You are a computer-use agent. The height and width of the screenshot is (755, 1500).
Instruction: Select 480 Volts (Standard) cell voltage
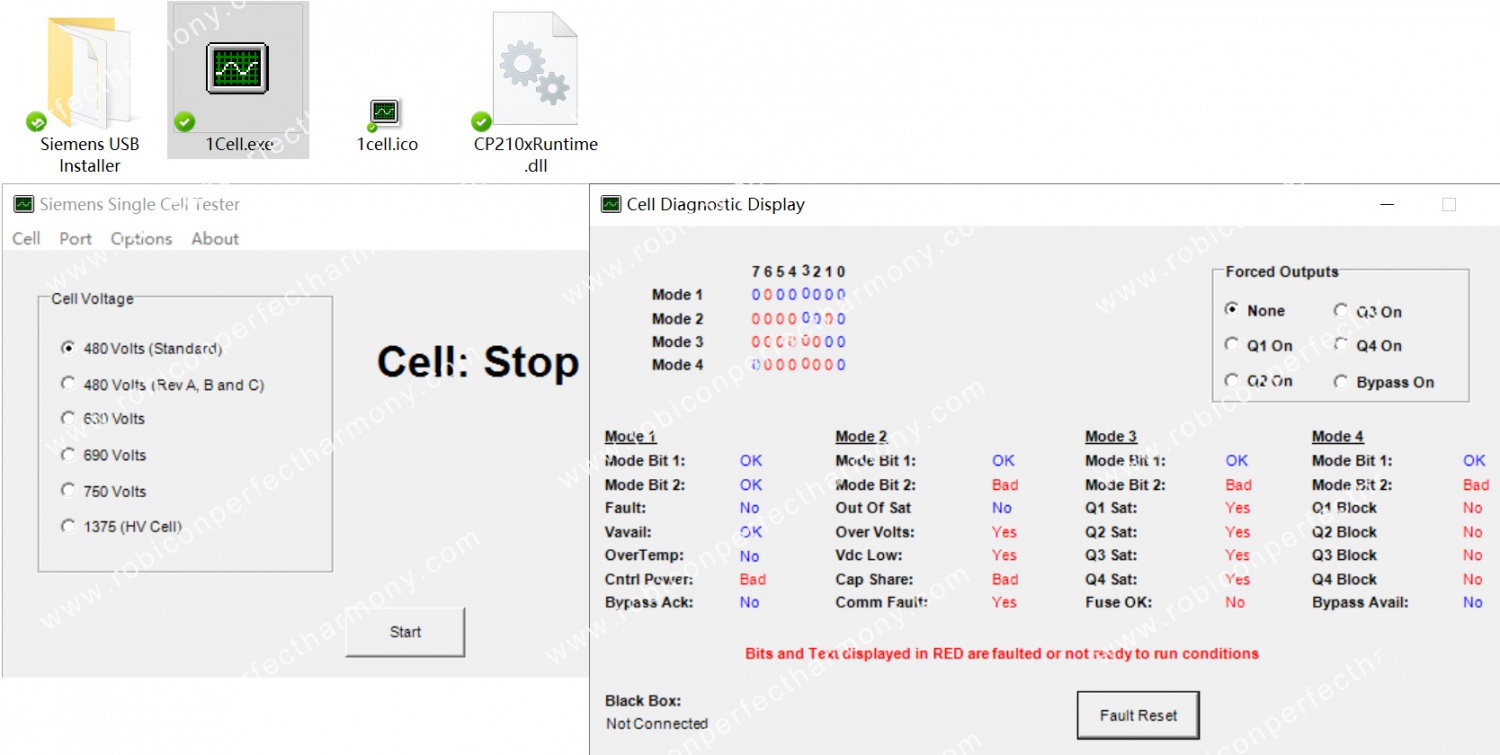141,349
